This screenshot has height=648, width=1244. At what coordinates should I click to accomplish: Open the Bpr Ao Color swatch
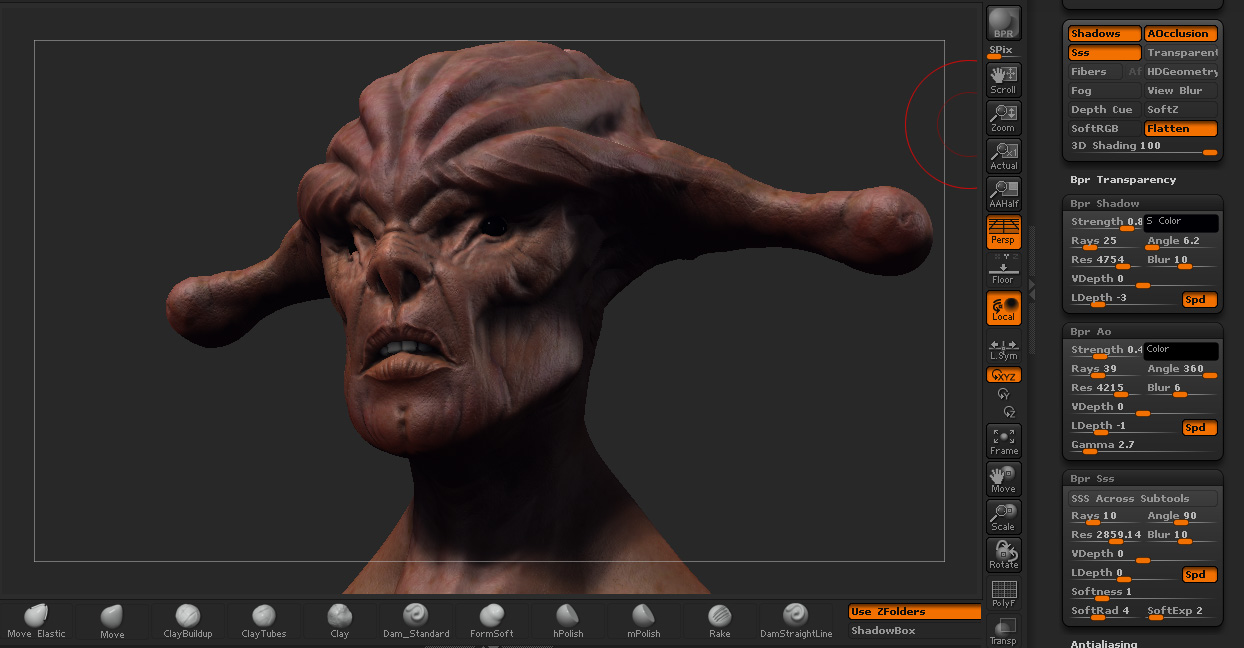tap(1181, 351)
